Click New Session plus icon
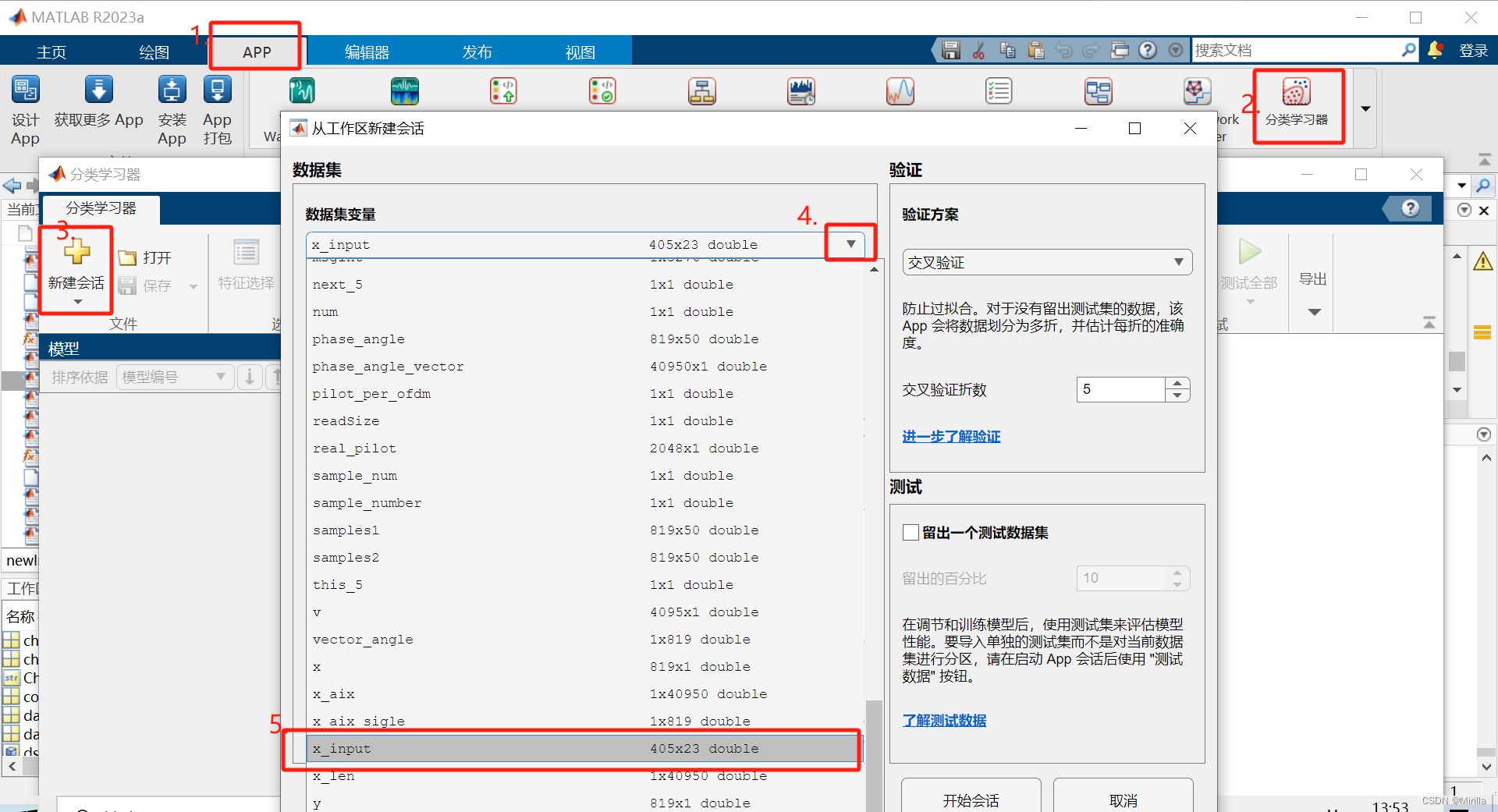 pyautogui.click(x=76, y=251)
